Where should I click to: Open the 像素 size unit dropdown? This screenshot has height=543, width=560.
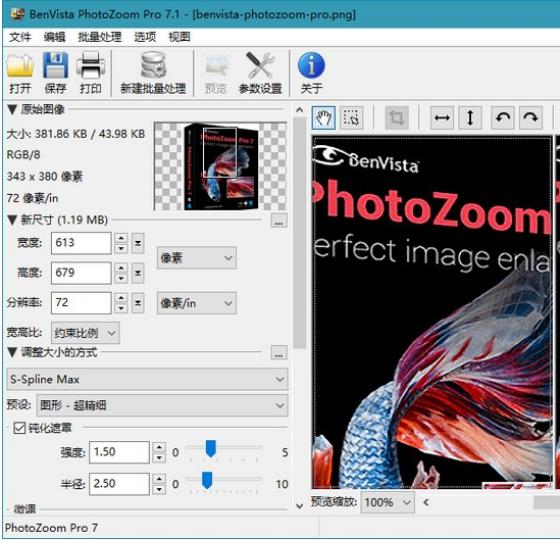(x=196, y=258)
